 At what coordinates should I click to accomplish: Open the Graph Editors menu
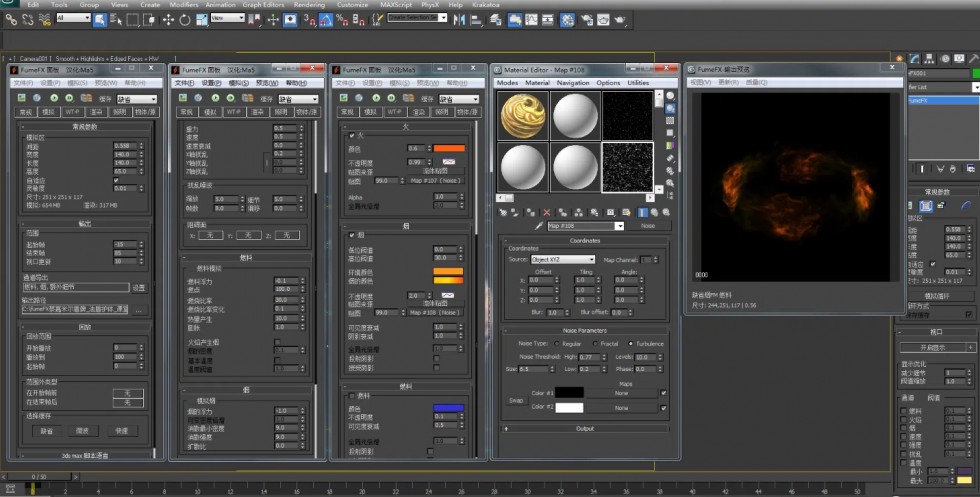point(263,4)
